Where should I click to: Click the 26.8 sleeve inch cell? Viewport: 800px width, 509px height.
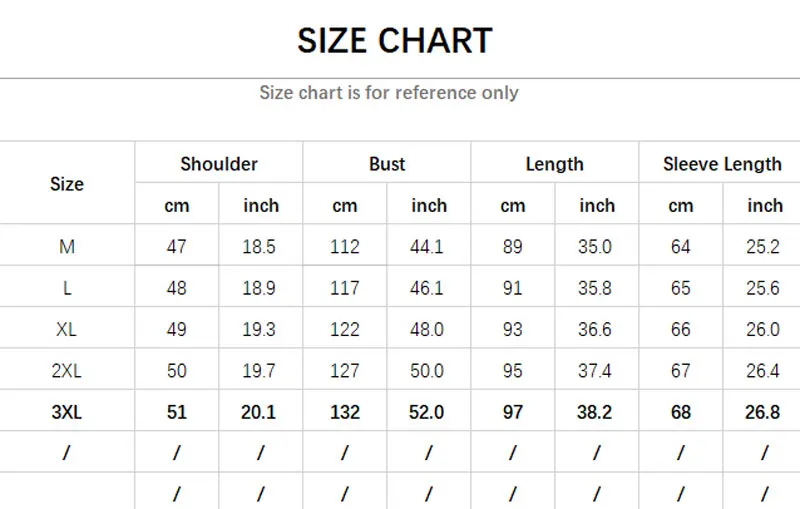tap(762, 412)
